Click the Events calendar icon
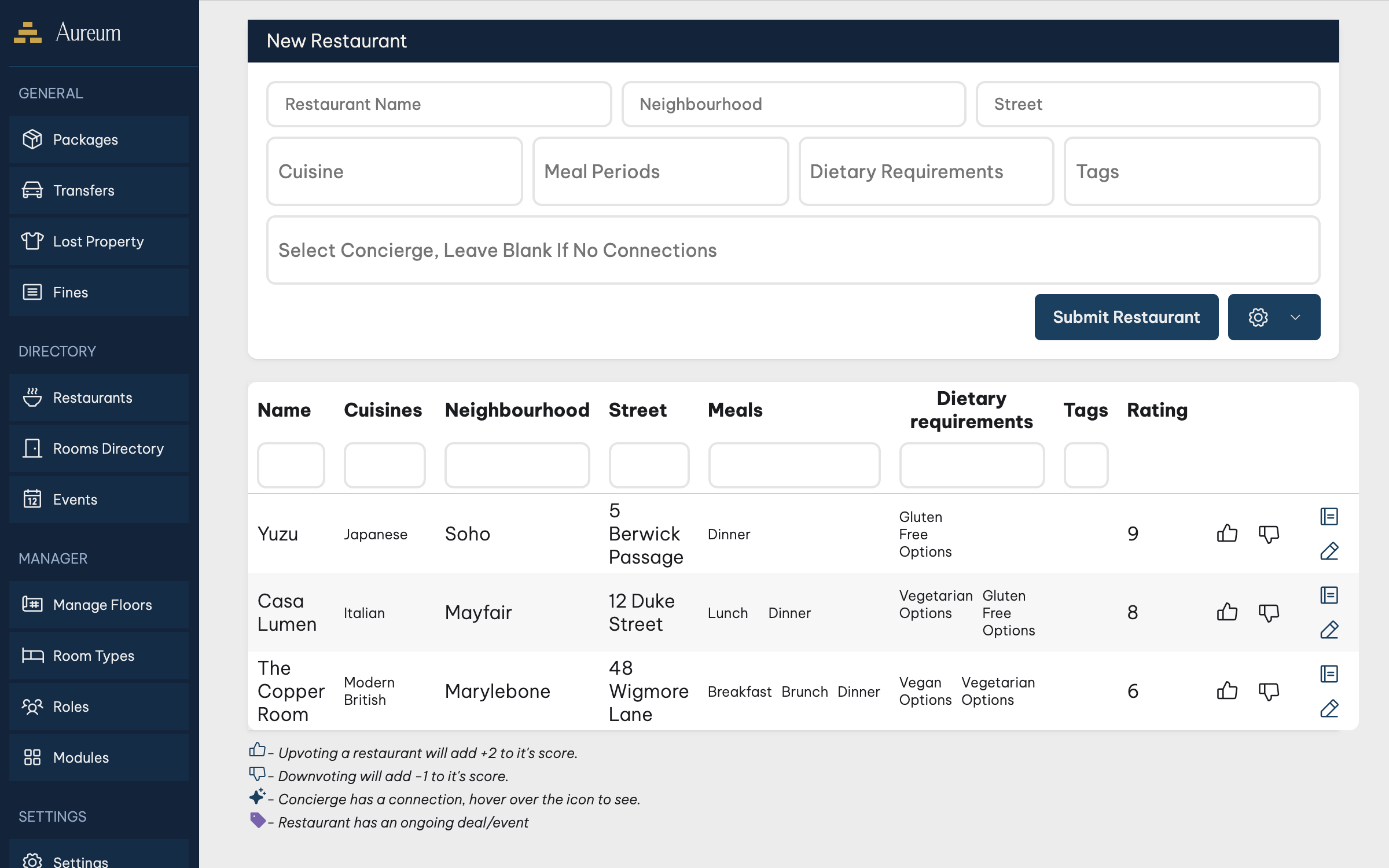Screen dimensions: 1389x868 [x=32, y=499]
